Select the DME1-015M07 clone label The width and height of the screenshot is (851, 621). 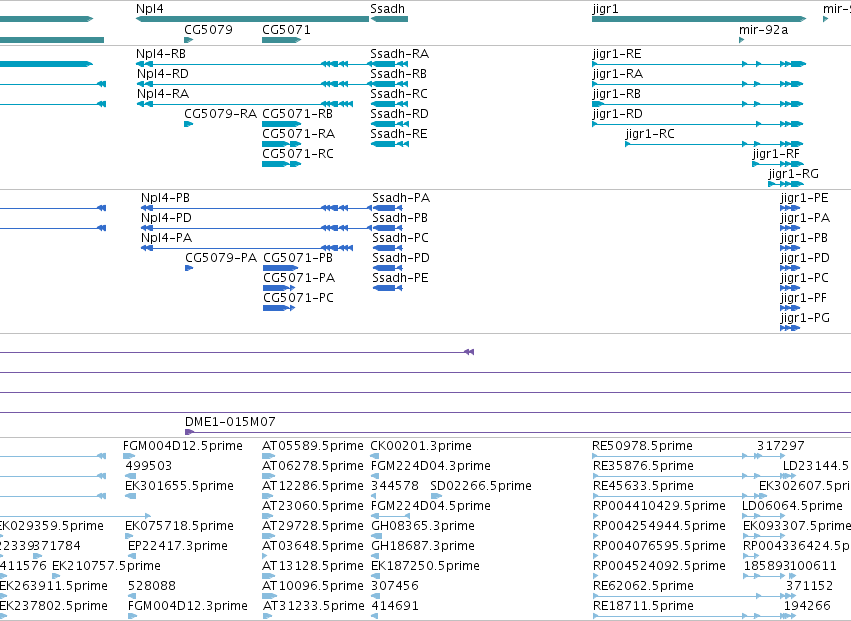pos(230,422)
